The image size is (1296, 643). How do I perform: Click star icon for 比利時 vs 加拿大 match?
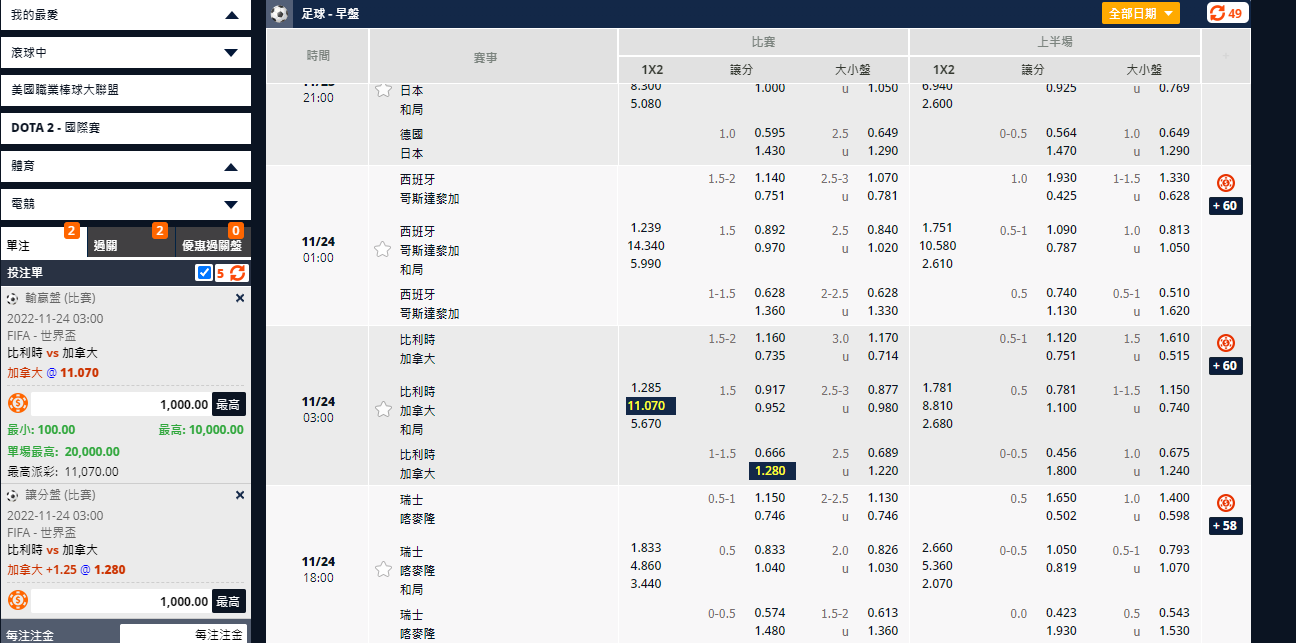click(382, 409)
